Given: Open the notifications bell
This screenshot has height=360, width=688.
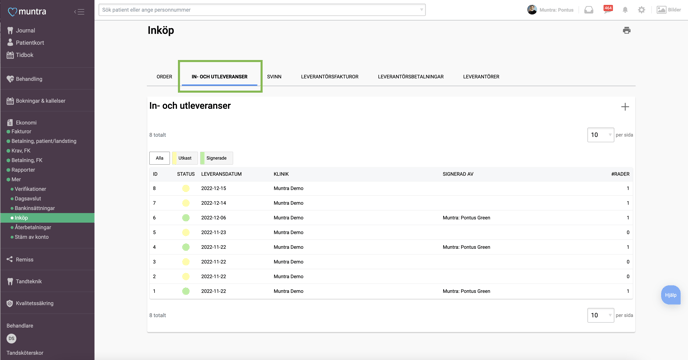Looking at the screenshot, I should pyautogui.click(x=625, y=10).
